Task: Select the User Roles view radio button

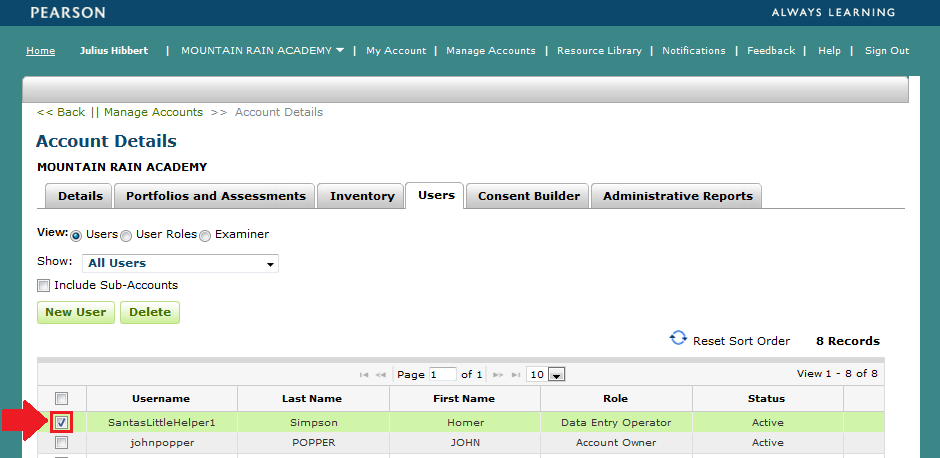Action: point(126,236)
